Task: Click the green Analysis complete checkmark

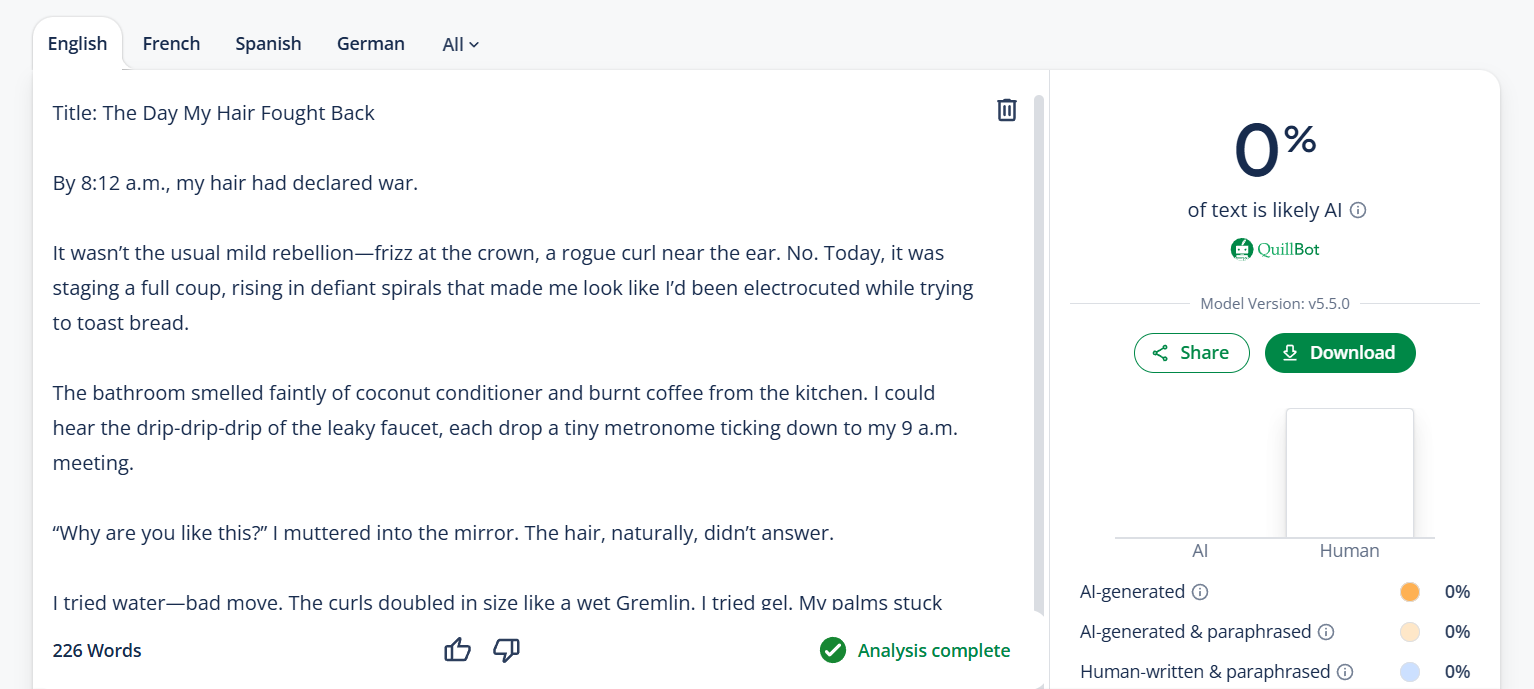Action: [833, 650]
